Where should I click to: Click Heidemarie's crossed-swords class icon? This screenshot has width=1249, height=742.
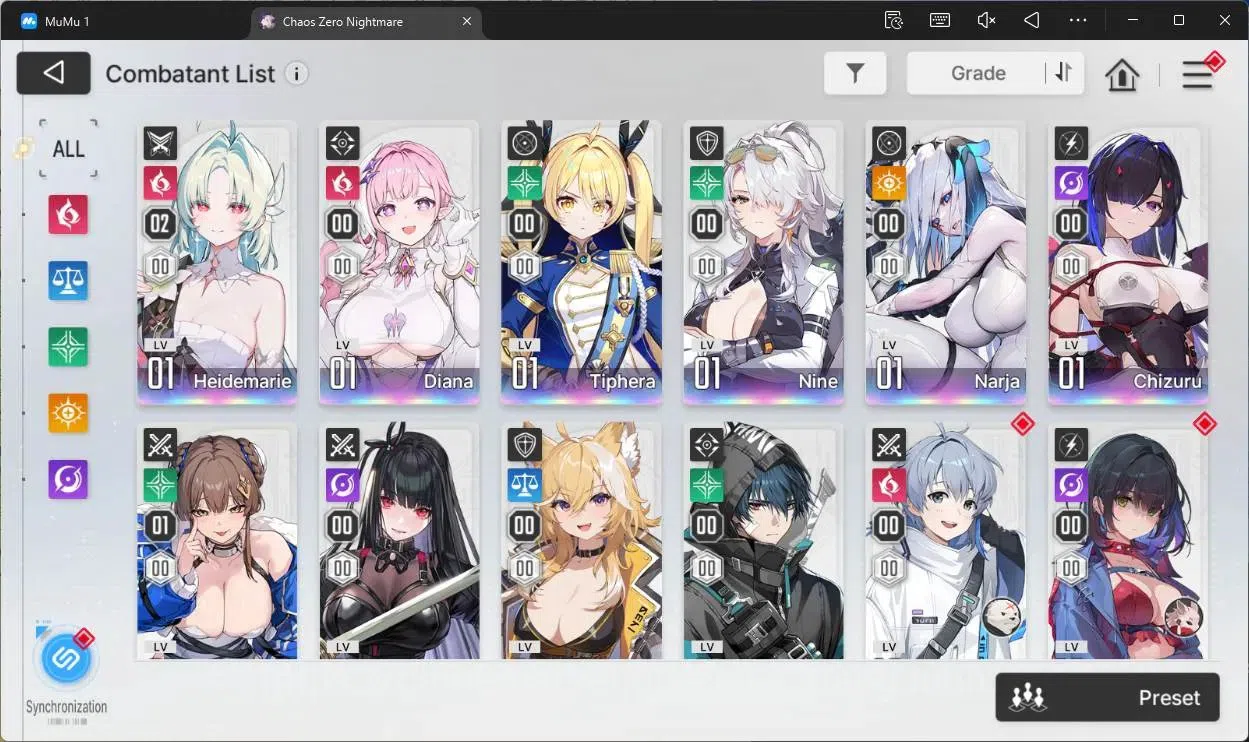pos(160,144)
